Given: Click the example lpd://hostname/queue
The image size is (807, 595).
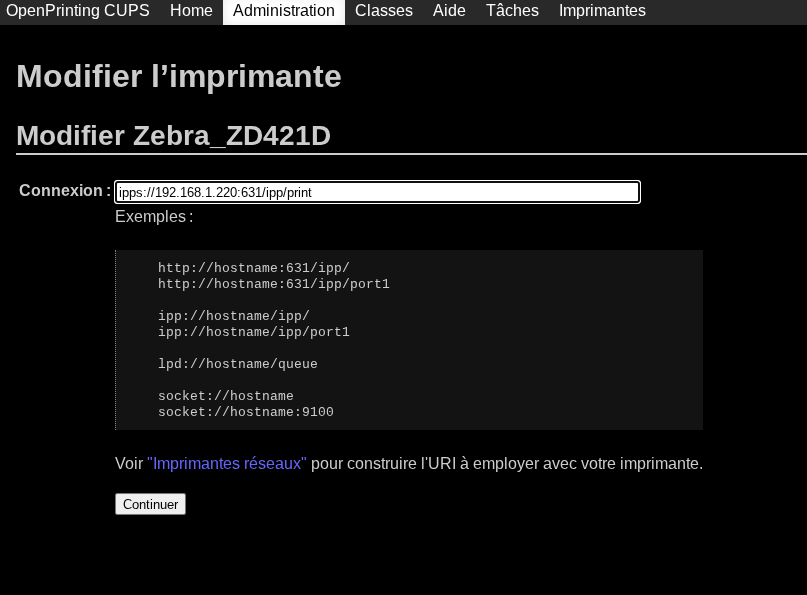Looking at the screenshot, I should pyautogui.click(x=238, y=364).
